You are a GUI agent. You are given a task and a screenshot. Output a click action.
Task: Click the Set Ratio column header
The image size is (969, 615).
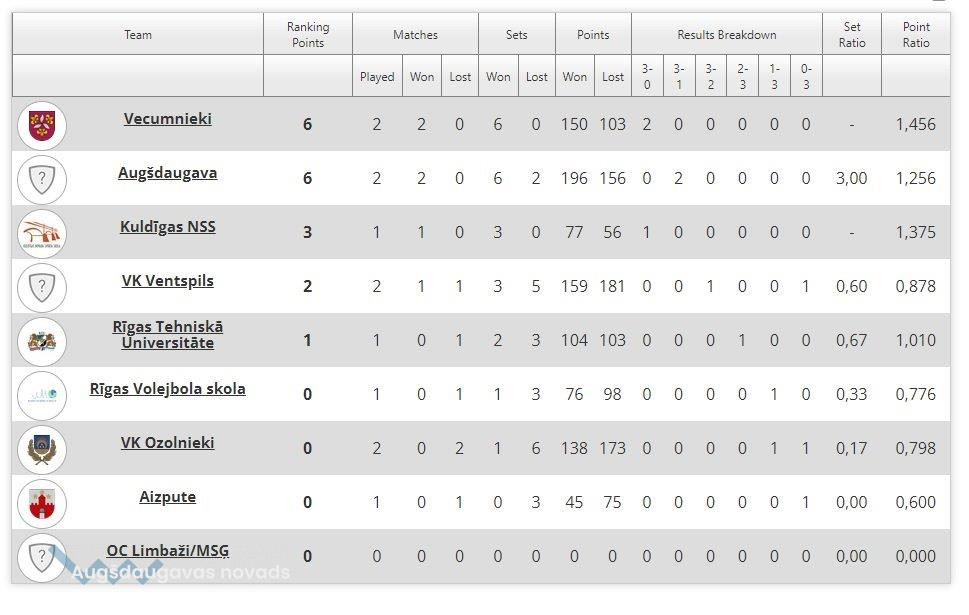tap(852, 34)
